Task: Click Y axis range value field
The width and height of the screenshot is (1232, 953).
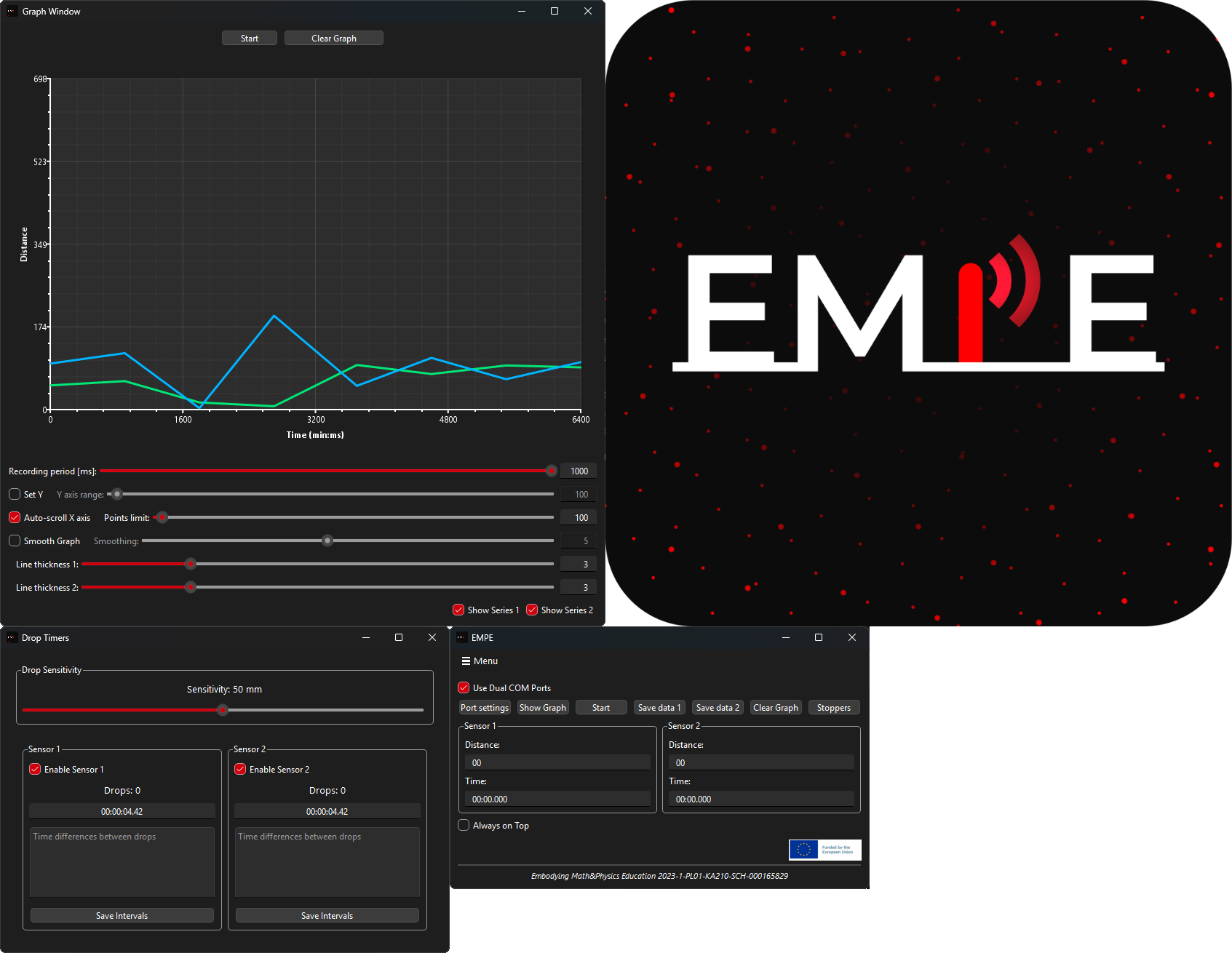Action: pos(579,494)
